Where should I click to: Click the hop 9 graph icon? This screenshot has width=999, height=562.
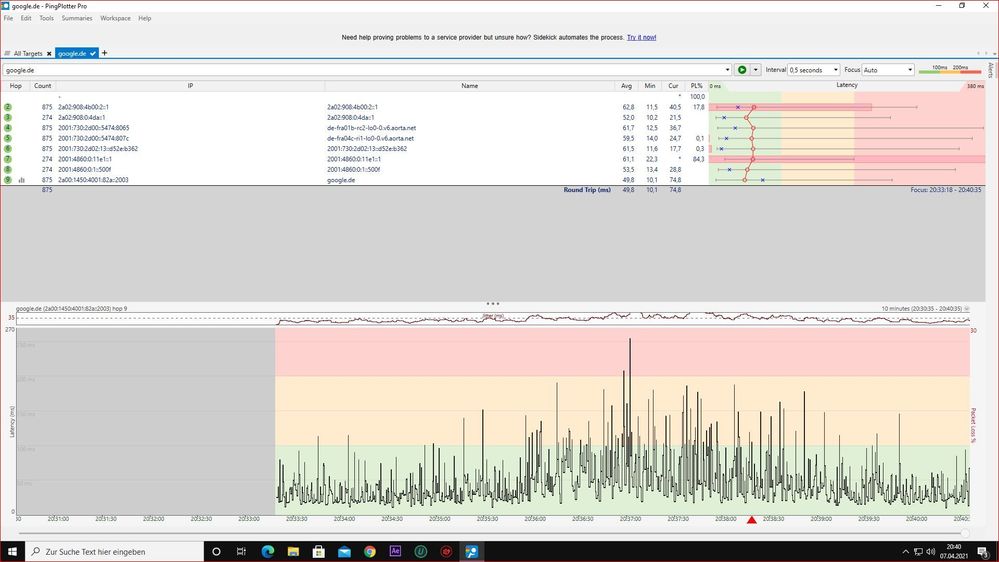tap(21, 180)
